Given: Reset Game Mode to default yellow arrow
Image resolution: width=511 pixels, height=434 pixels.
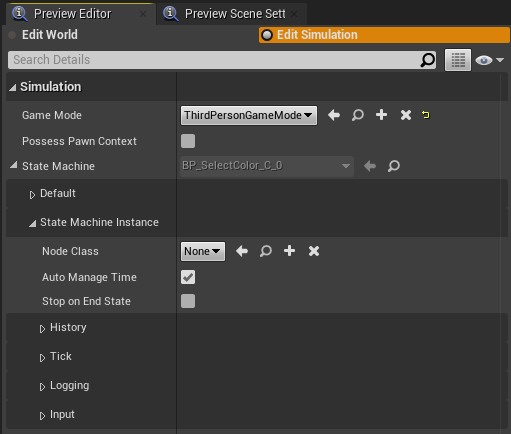Looking at the screenshot, I should pyautogui.click(x=426, y=115).
